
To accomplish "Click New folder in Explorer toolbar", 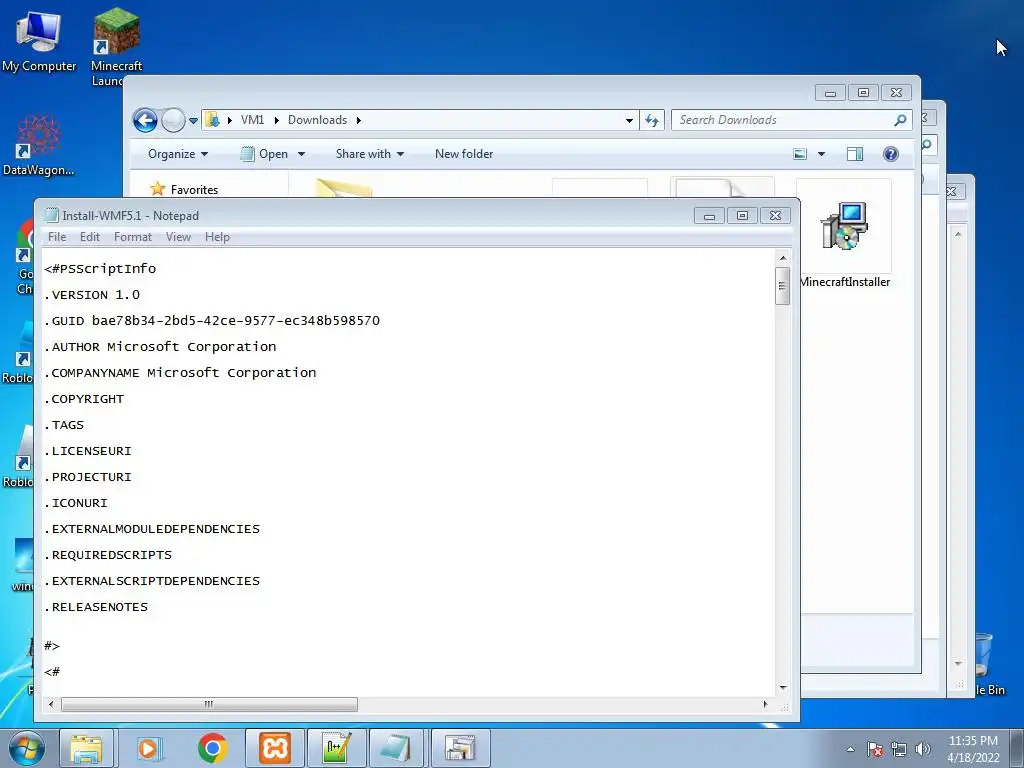I will 464,154.
